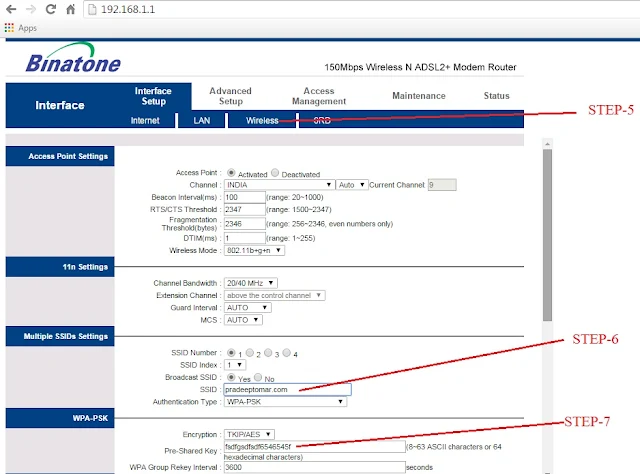Open the MCS dropdown
The image size is (640, 474).
[x=243, y=320]
